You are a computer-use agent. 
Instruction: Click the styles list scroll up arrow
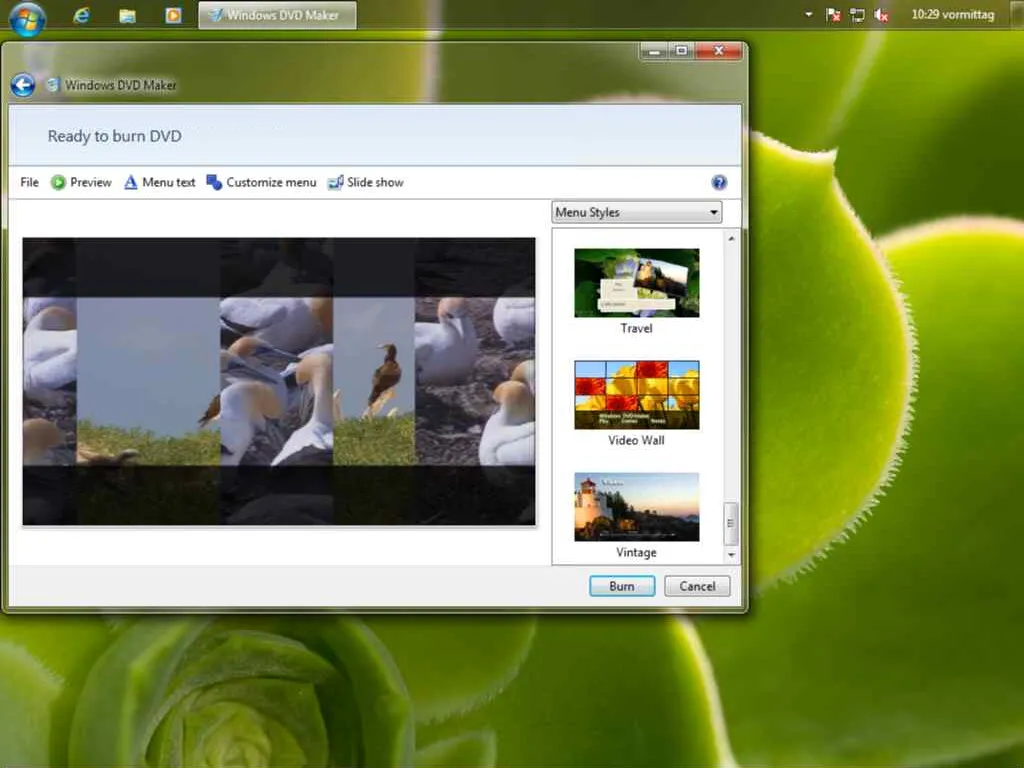click(731, 238)
